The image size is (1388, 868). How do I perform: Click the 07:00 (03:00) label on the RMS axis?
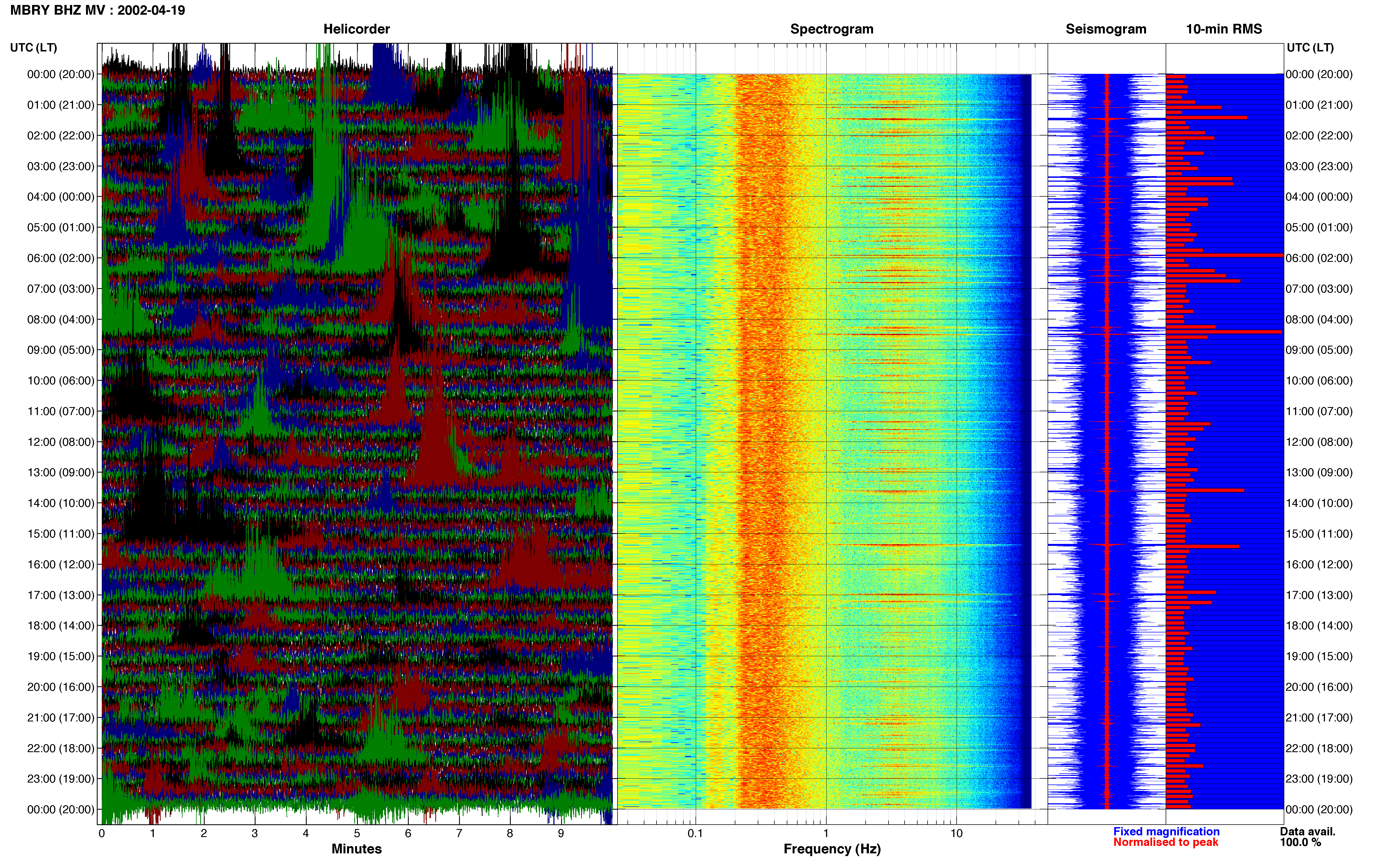pos(1319,289)
